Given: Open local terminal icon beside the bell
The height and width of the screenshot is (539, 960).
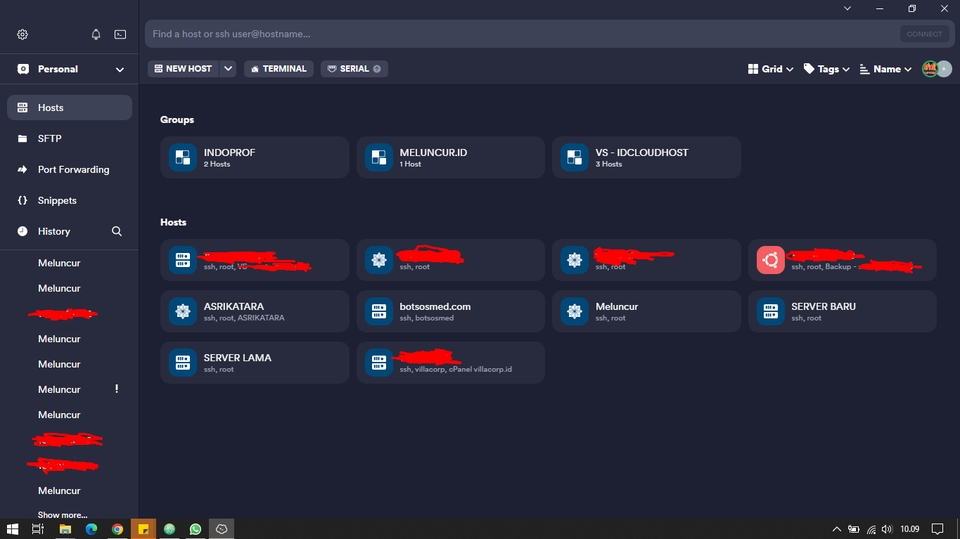Looking at the screenshot, I should pos(120,34).
